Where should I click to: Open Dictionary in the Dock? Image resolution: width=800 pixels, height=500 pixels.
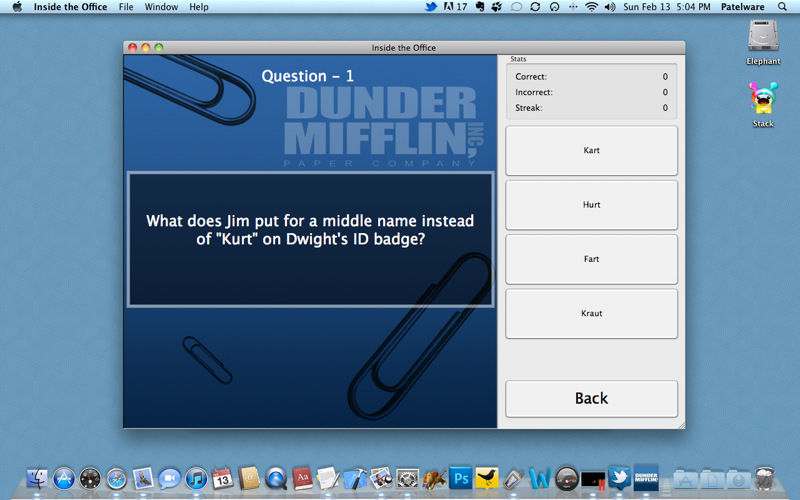[x=302, y=479]
